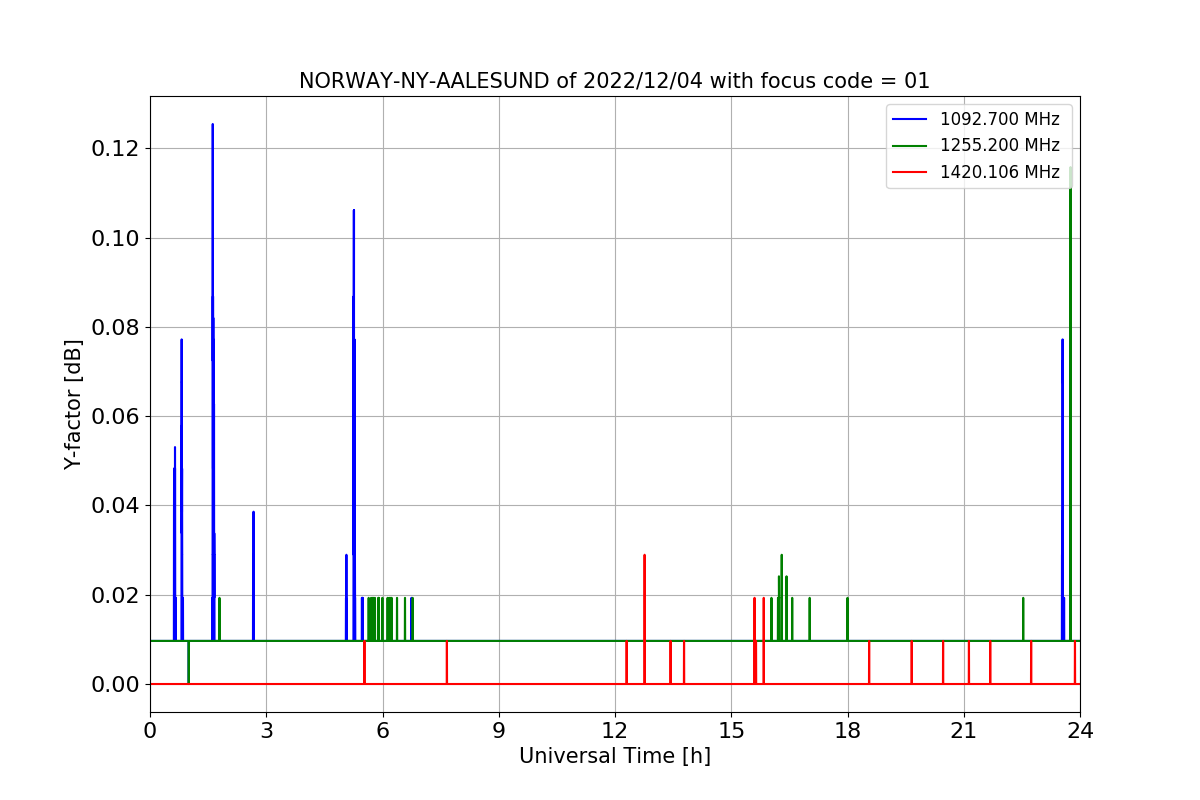Click the green legend line swatch
The image size is (1200, 800).
click(911, 146)
